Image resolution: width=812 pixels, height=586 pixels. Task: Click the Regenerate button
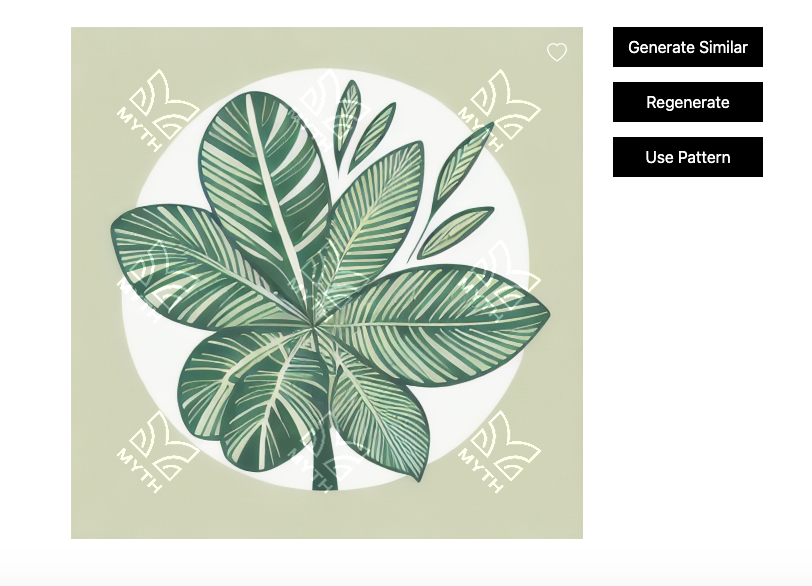tap(688, 102)
